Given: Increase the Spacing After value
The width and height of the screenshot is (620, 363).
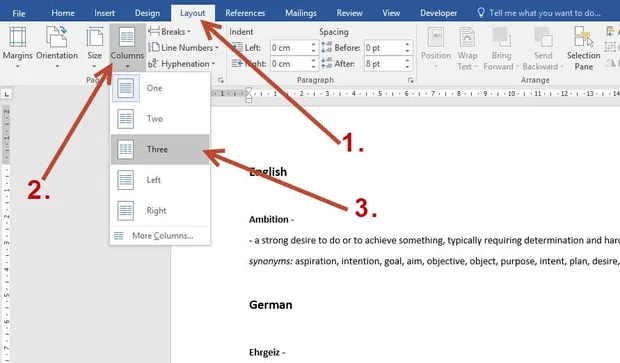Looking at the screenshot, I should click(x=407, y=60).
